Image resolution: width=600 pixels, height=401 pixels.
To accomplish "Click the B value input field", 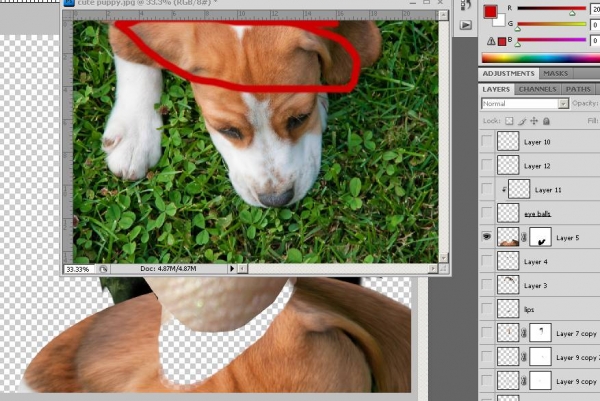I will [x=595, y=41].
